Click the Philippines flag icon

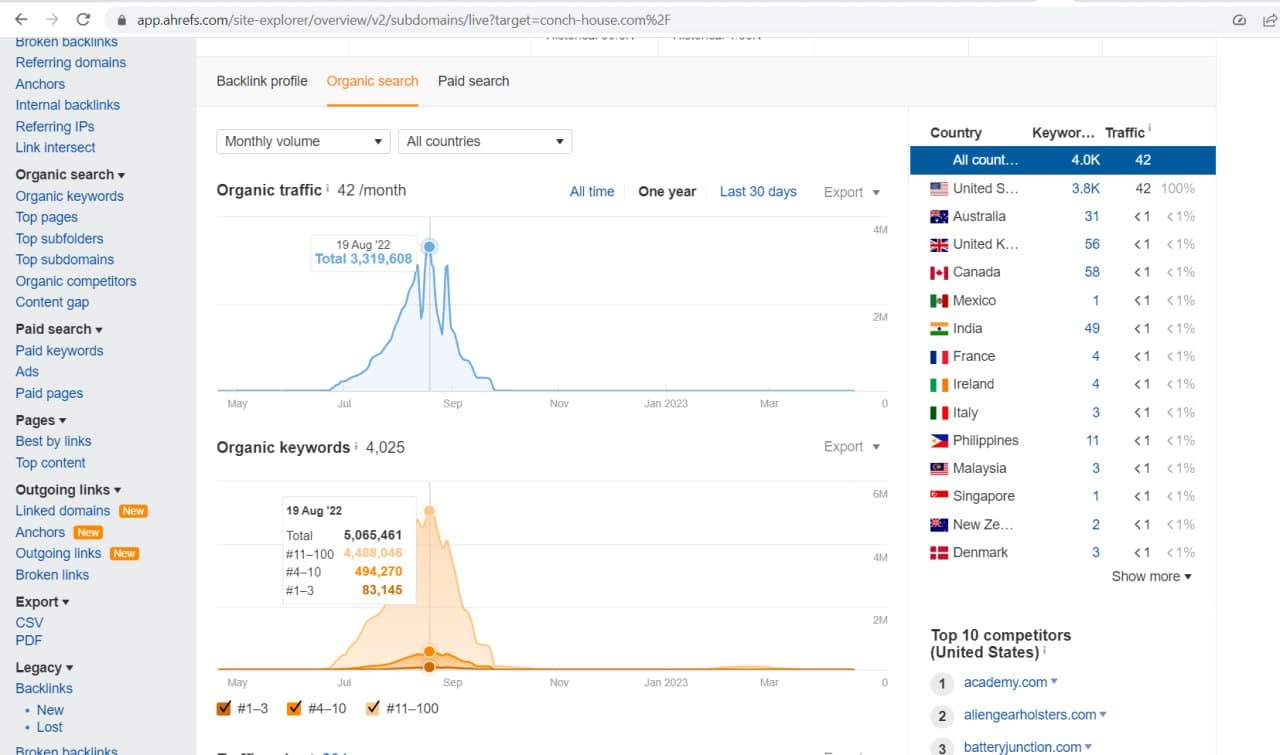[939, 440]
